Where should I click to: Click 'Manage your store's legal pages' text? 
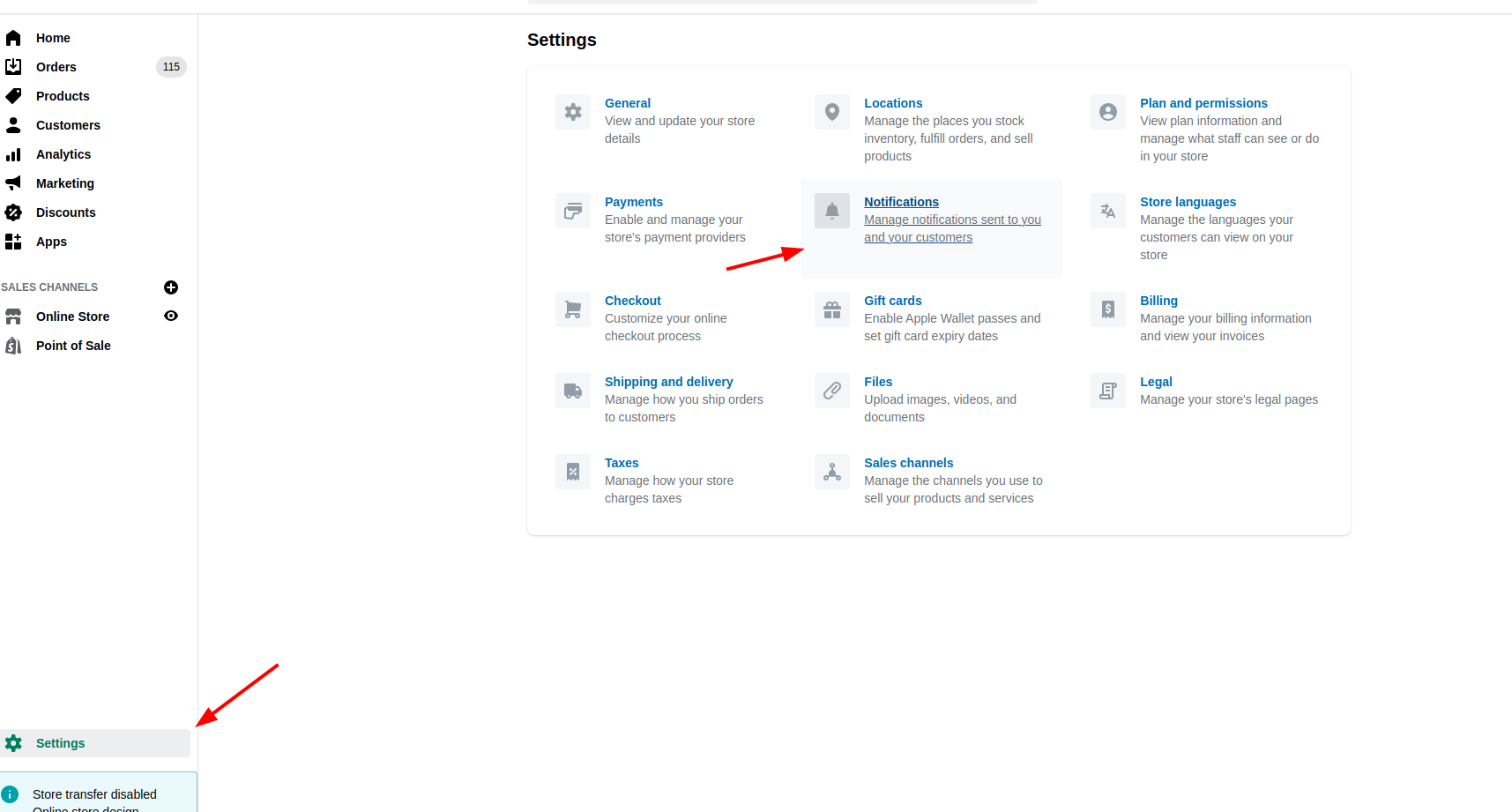coord(1229,399)
